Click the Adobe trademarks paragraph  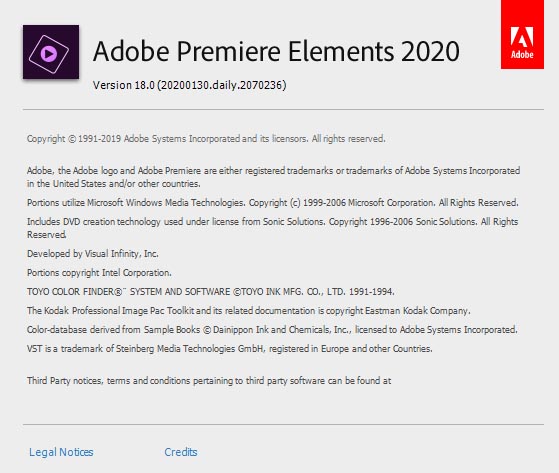coord(273,177)
